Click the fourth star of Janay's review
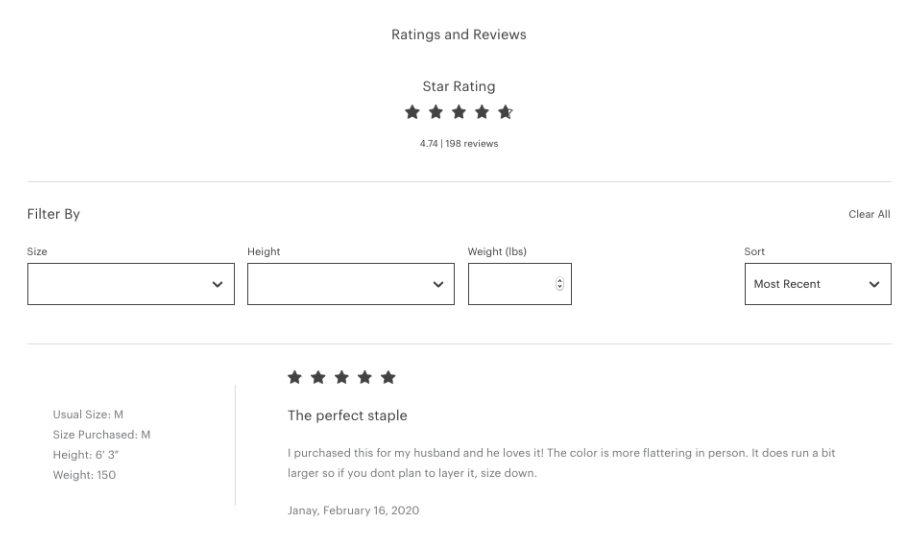This screenshot has height=540, width=914. point(365,377)
